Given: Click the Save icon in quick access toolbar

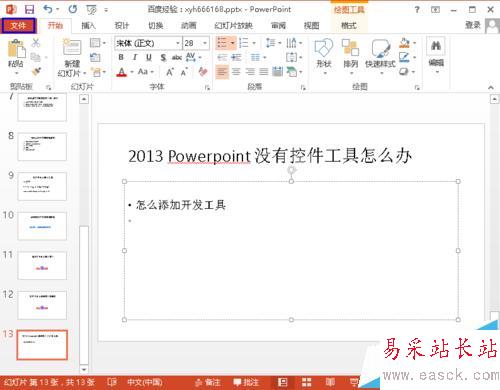Looking at the screenshot, I should 29,9.
